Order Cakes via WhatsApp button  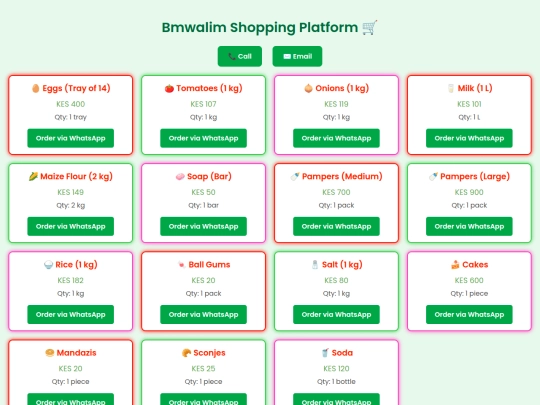(469, 314)
